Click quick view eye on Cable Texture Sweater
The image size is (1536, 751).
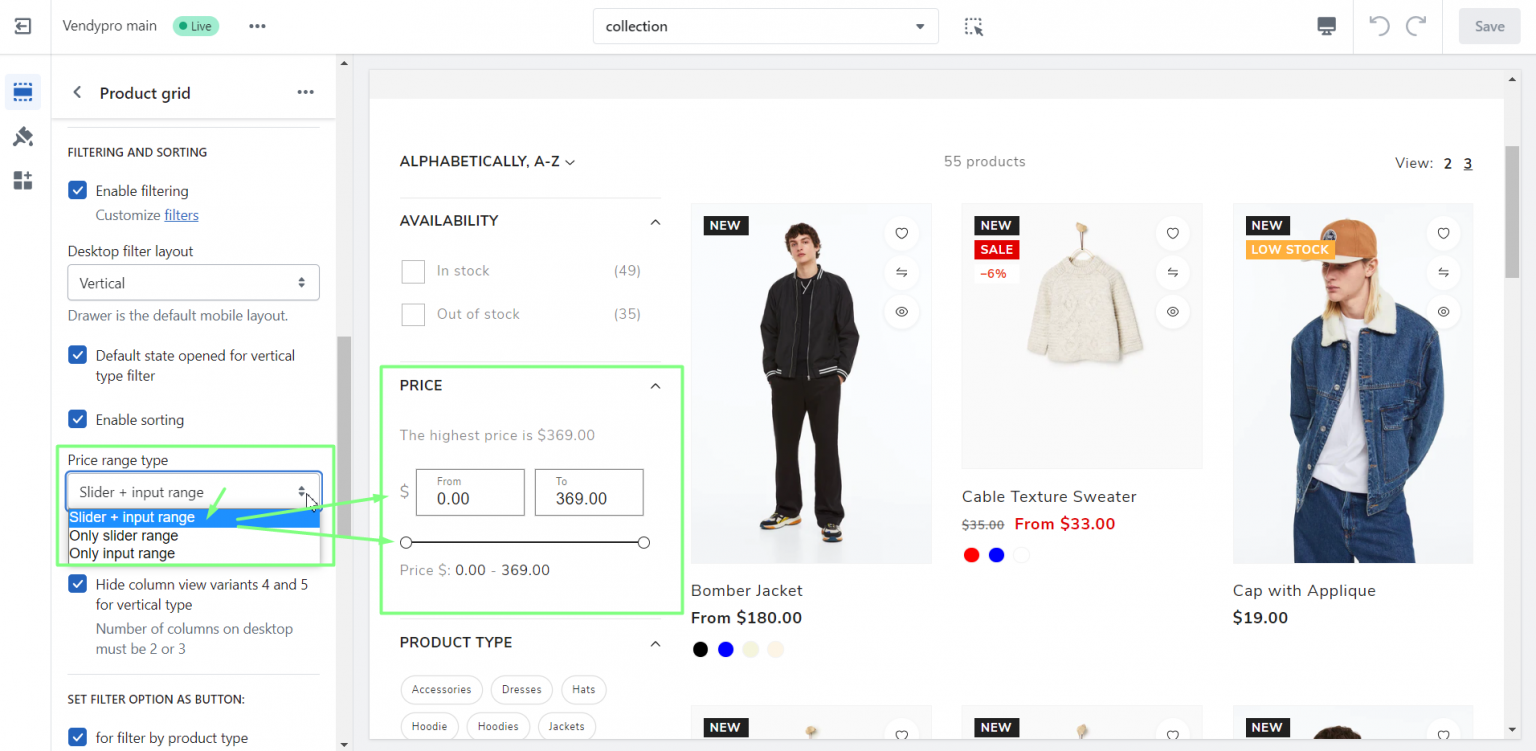1172,312
